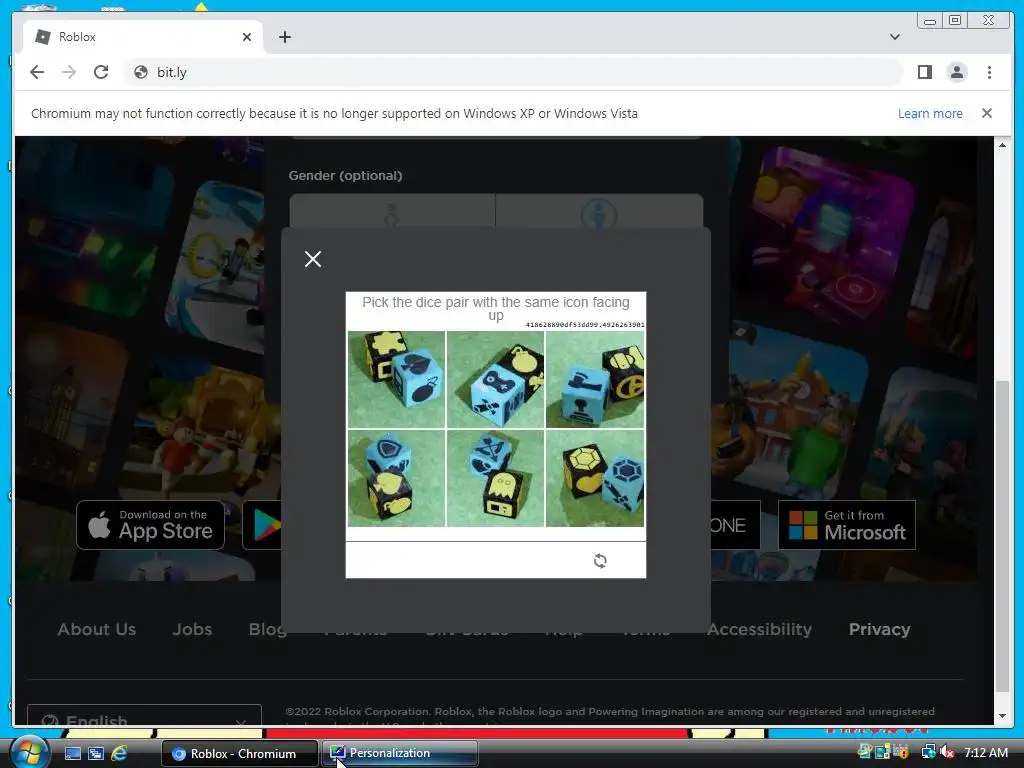This screenshot has height=768, width=1024.
Task: Click Switch between windows in quick launch
Action: point(95,753)
